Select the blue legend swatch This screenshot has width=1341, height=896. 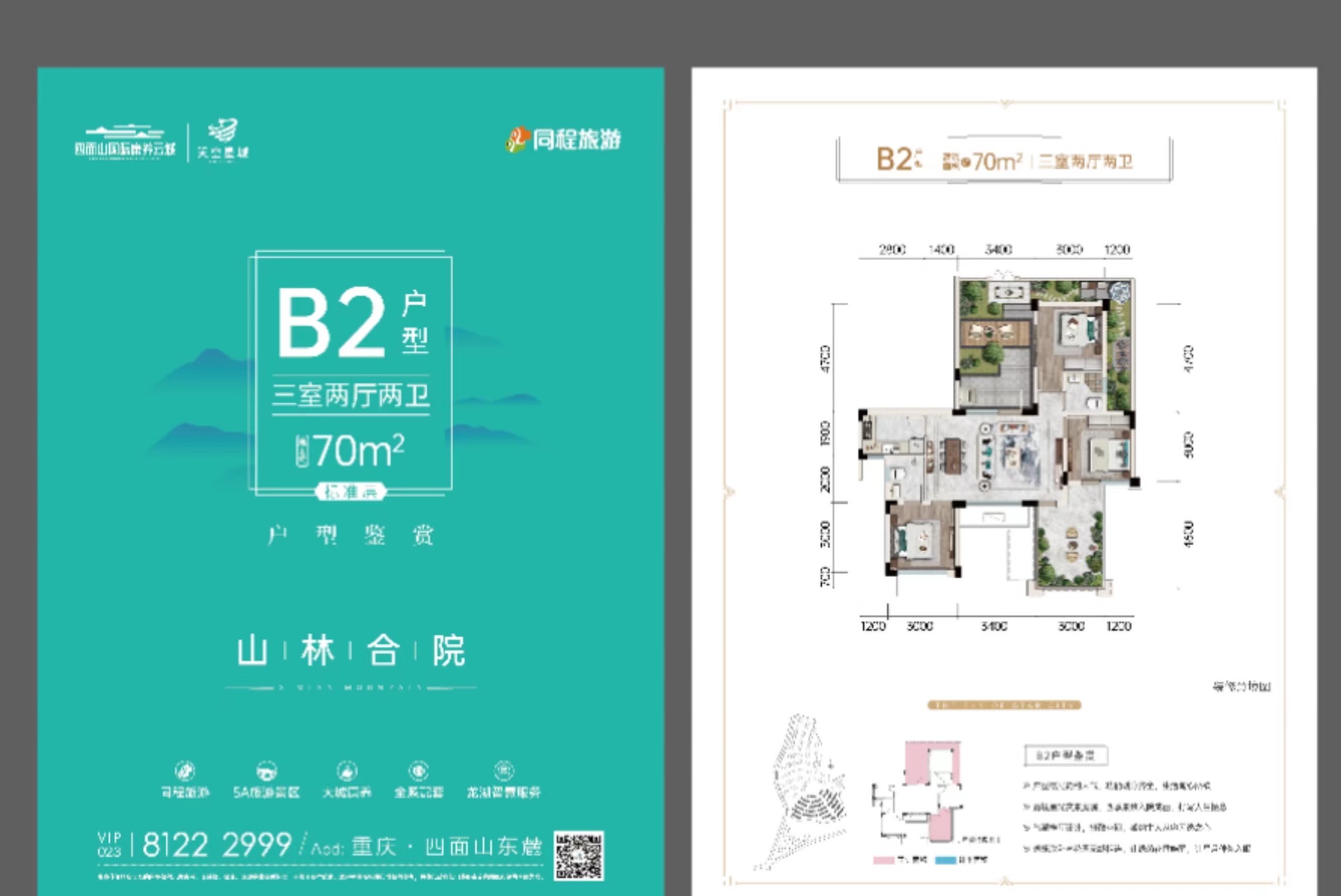point(945,860)
